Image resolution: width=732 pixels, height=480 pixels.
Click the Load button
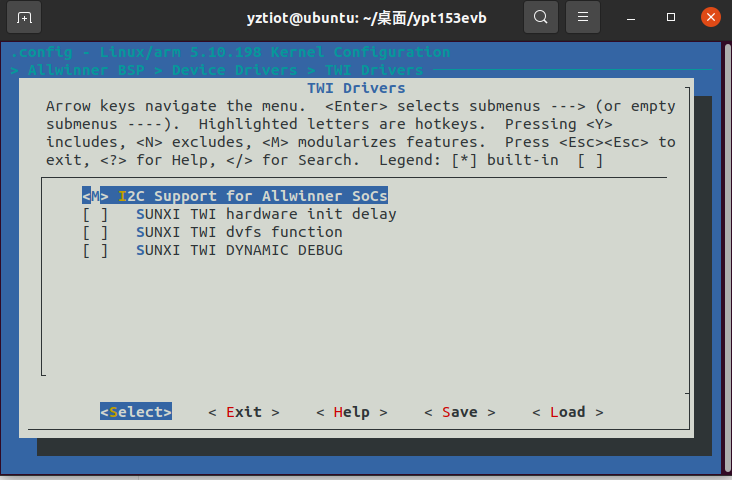(x=568, y=412)
